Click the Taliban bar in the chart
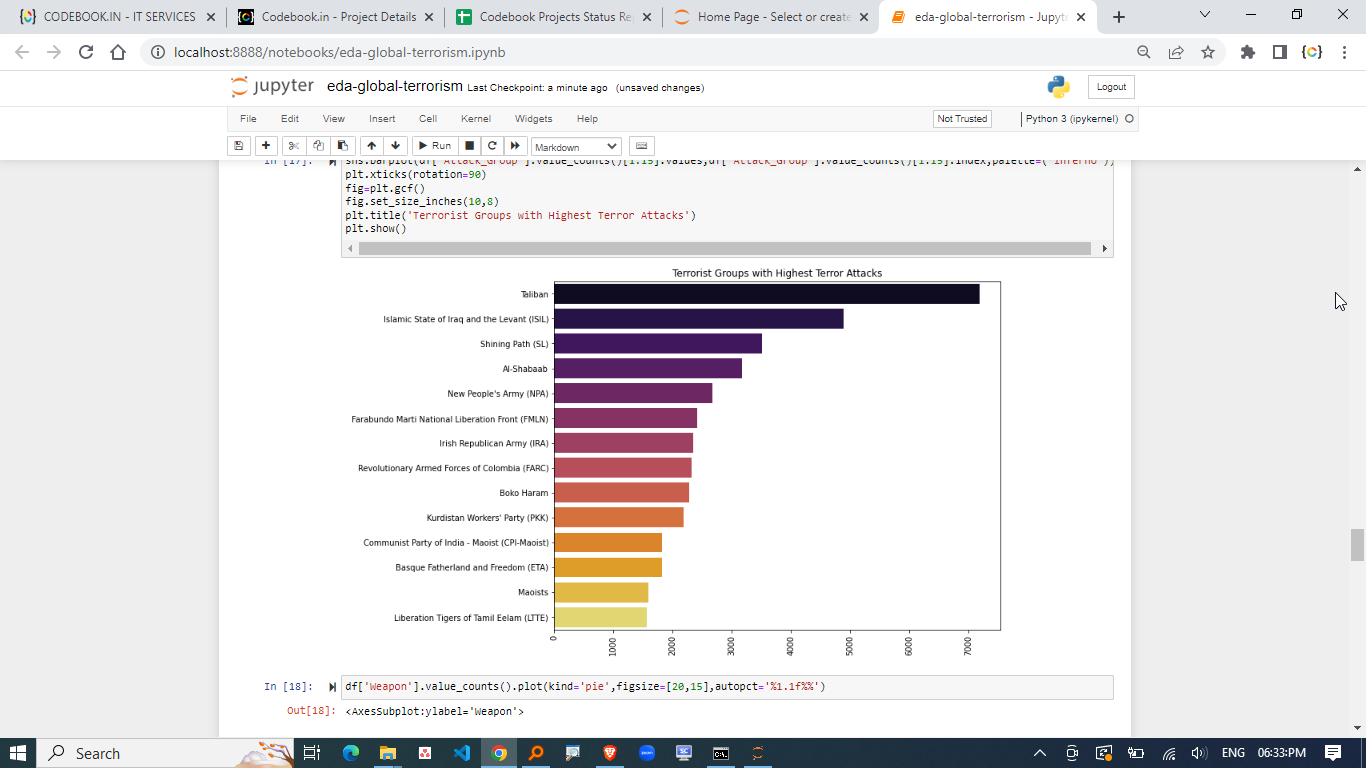The width and height of the screenshot is (1366, 768). tap(766, 294)
